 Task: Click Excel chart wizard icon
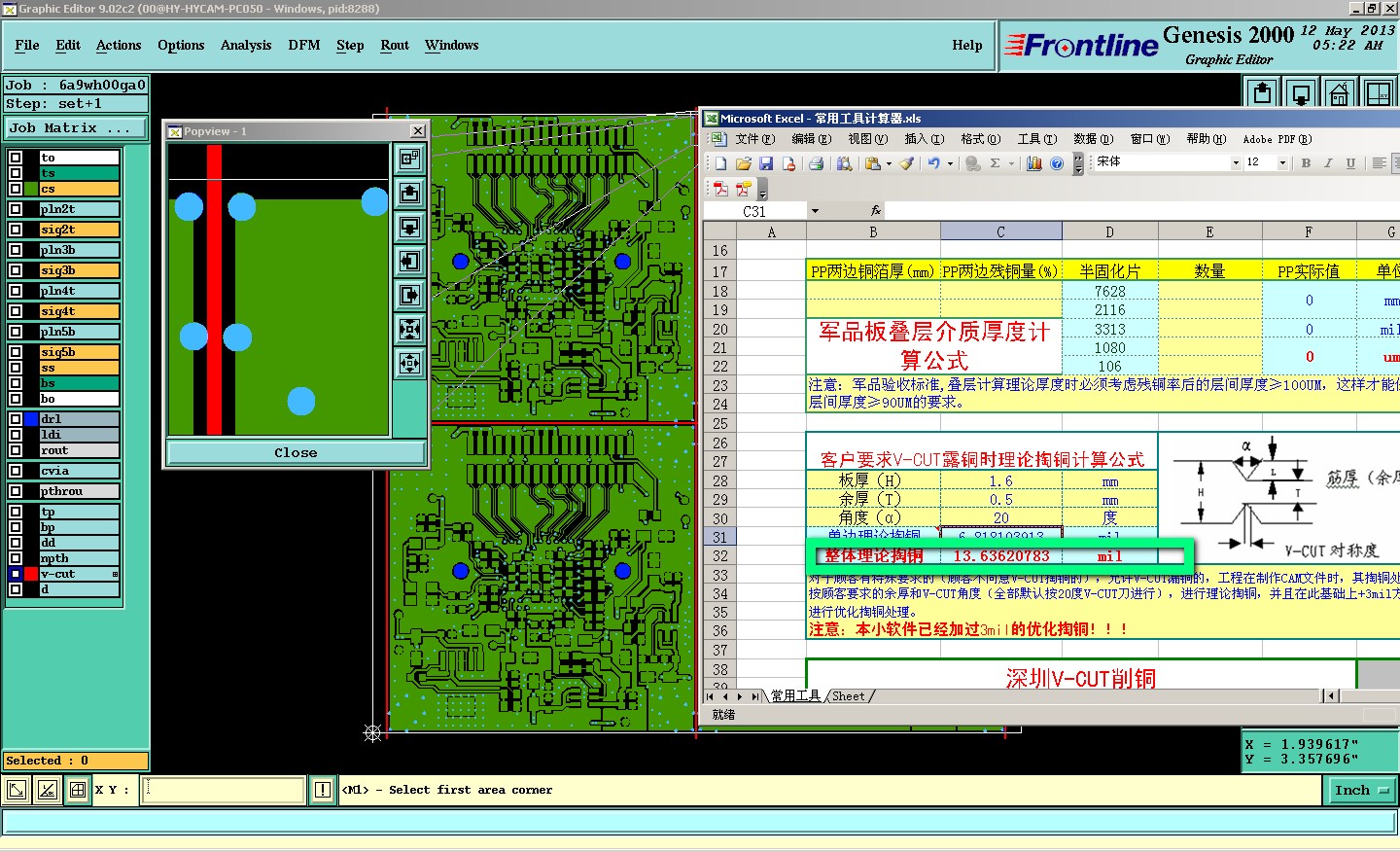pyautogui.click(x=1034, y=163)
